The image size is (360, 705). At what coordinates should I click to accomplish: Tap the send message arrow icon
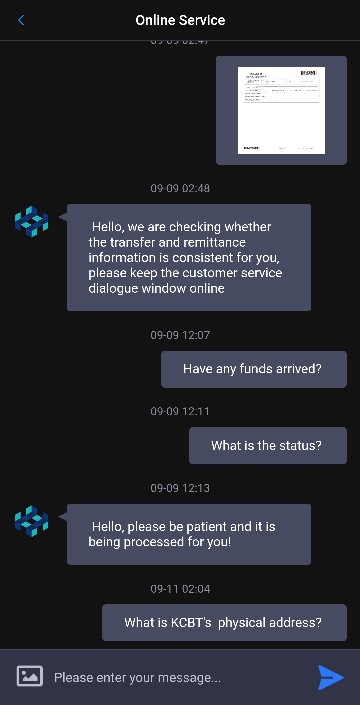tap(331, 677)
